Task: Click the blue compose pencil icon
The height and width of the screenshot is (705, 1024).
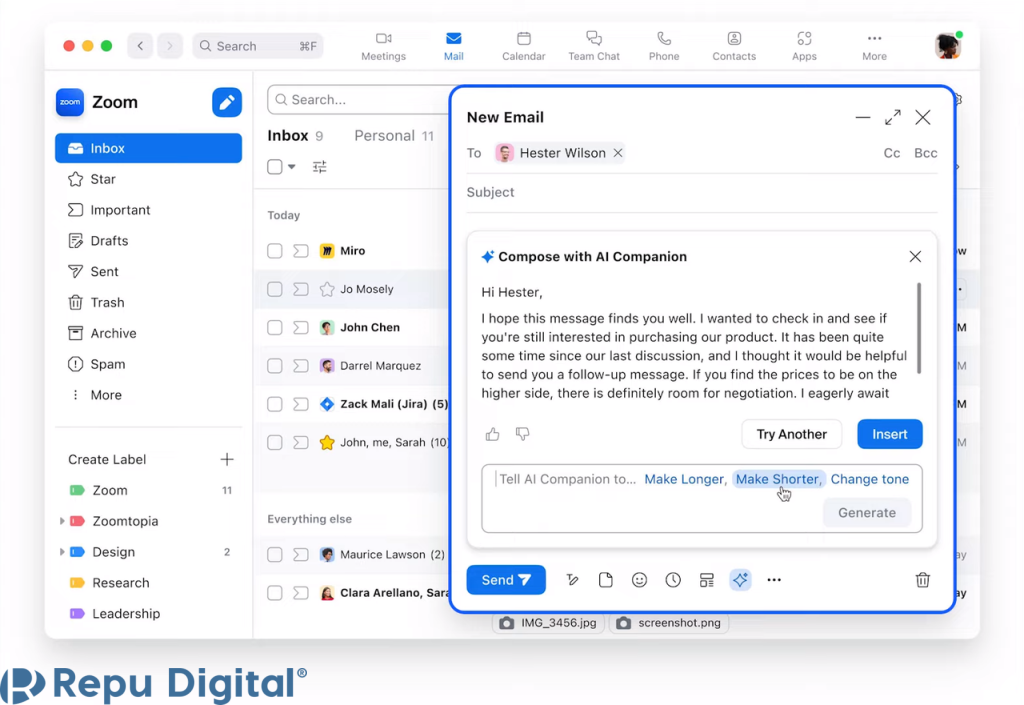Action: coord(227,102)
